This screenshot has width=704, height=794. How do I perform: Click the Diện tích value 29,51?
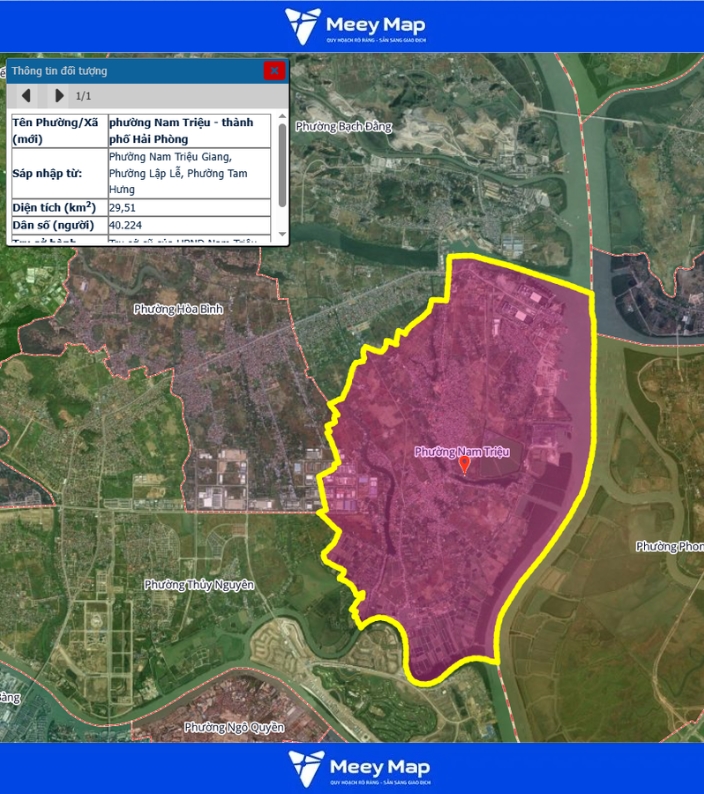tap(123, 207)
